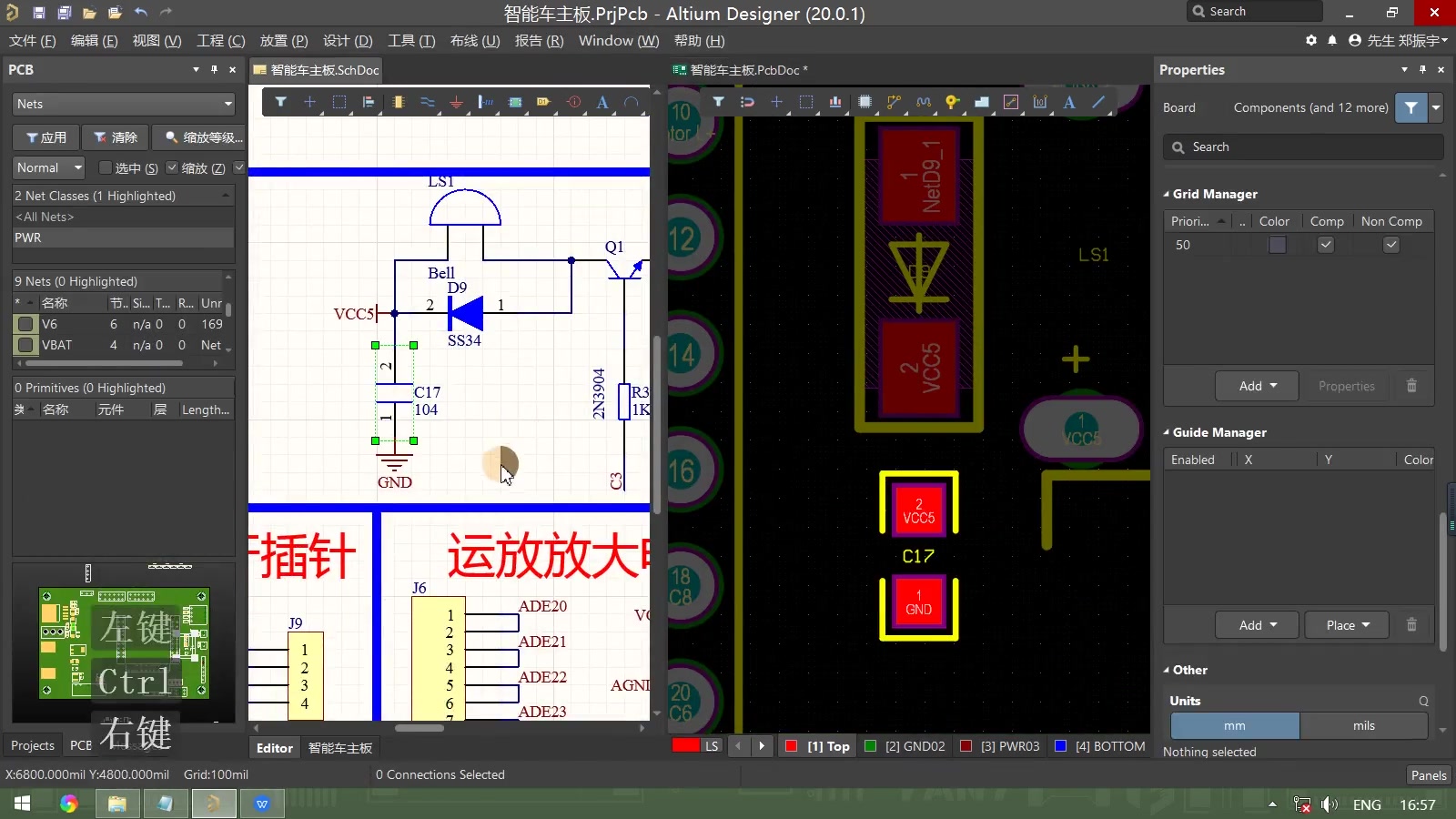Open the 文件 (F) menu
1456x819 pixels.
click(33, 41)
